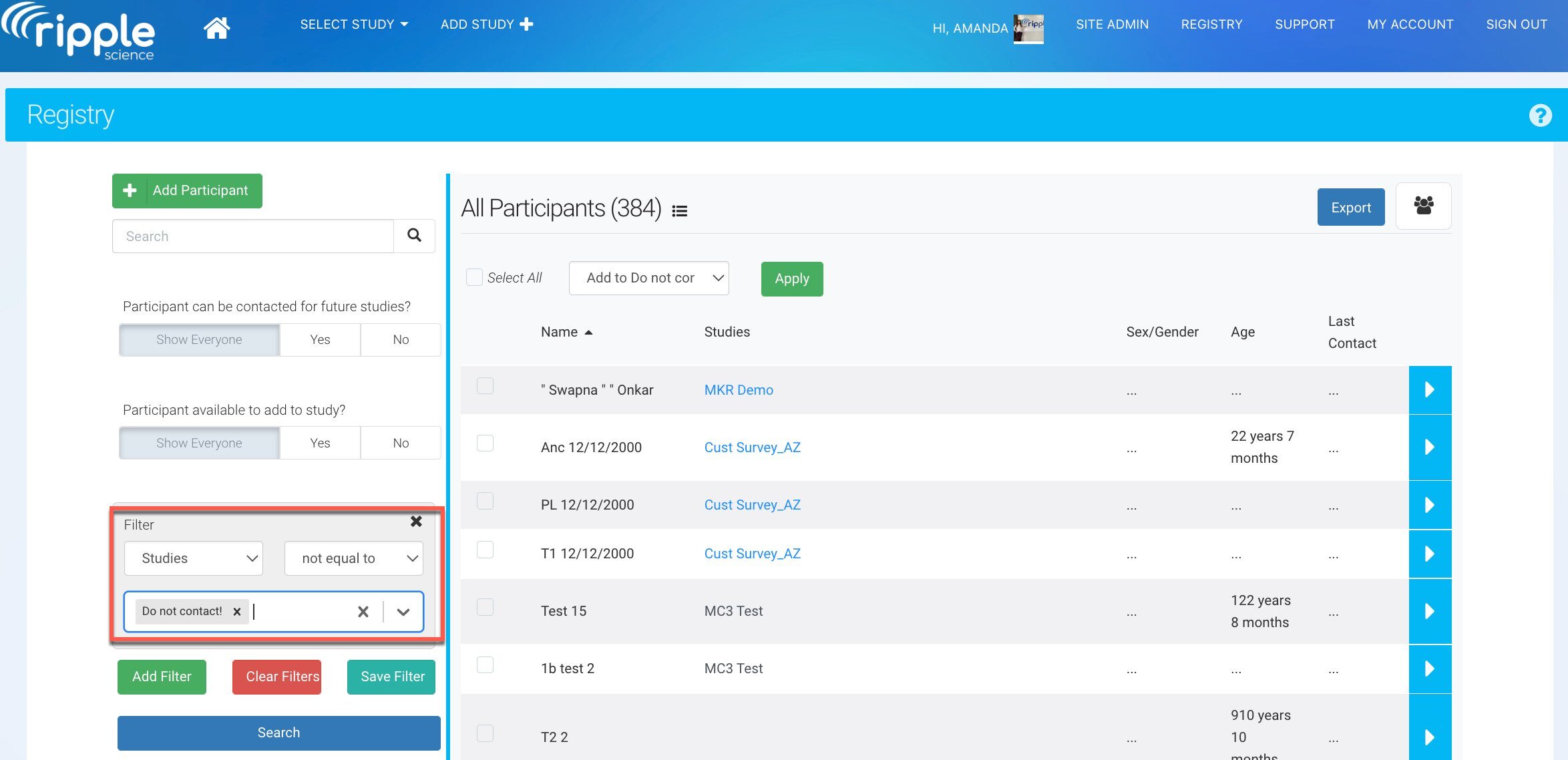The image size is (1568, 760).
Task: Check the Select All checkbox
Action: click(474, 278)
